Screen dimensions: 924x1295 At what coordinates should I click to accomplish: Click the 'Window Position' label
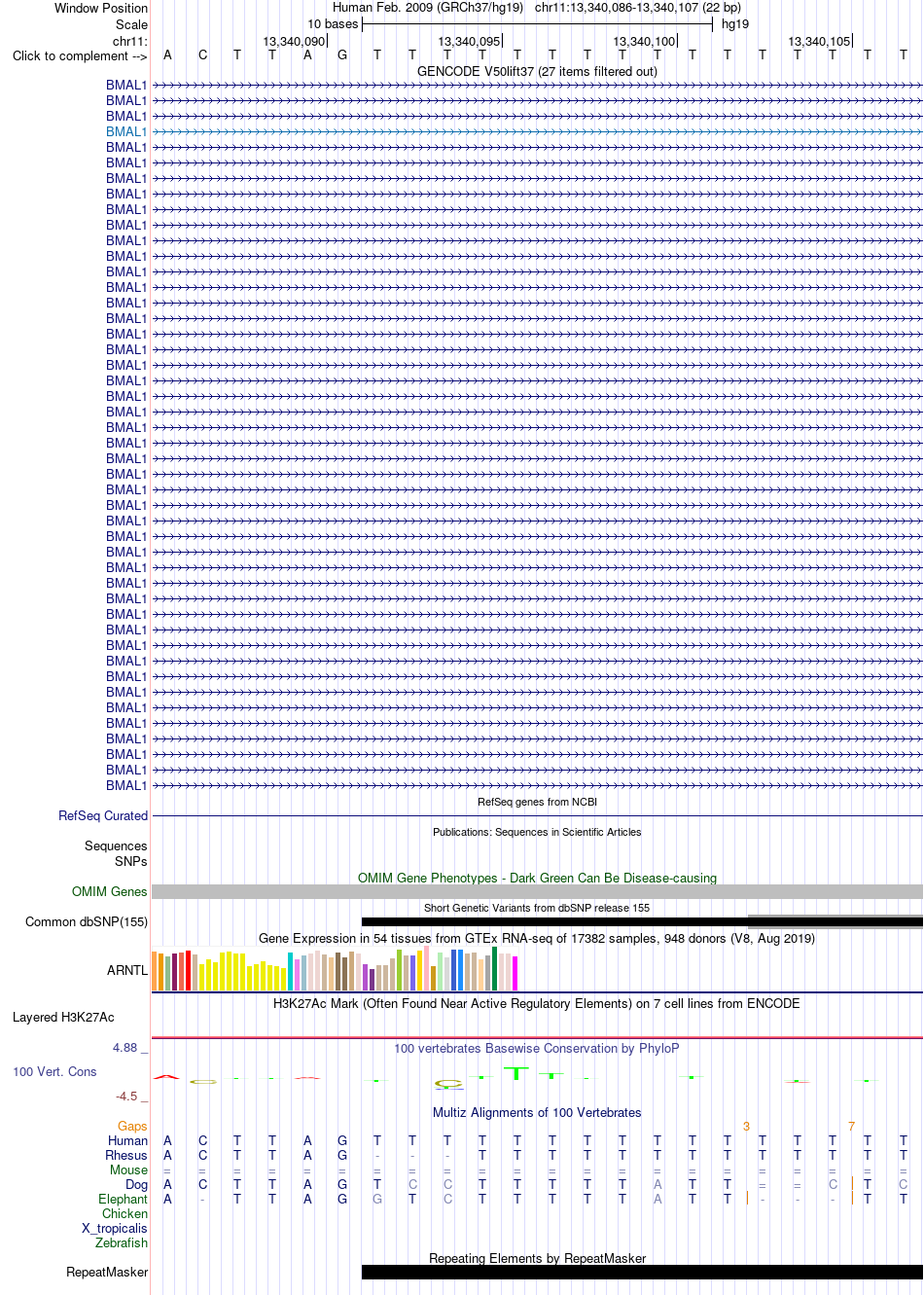click(x=101, y=8)
